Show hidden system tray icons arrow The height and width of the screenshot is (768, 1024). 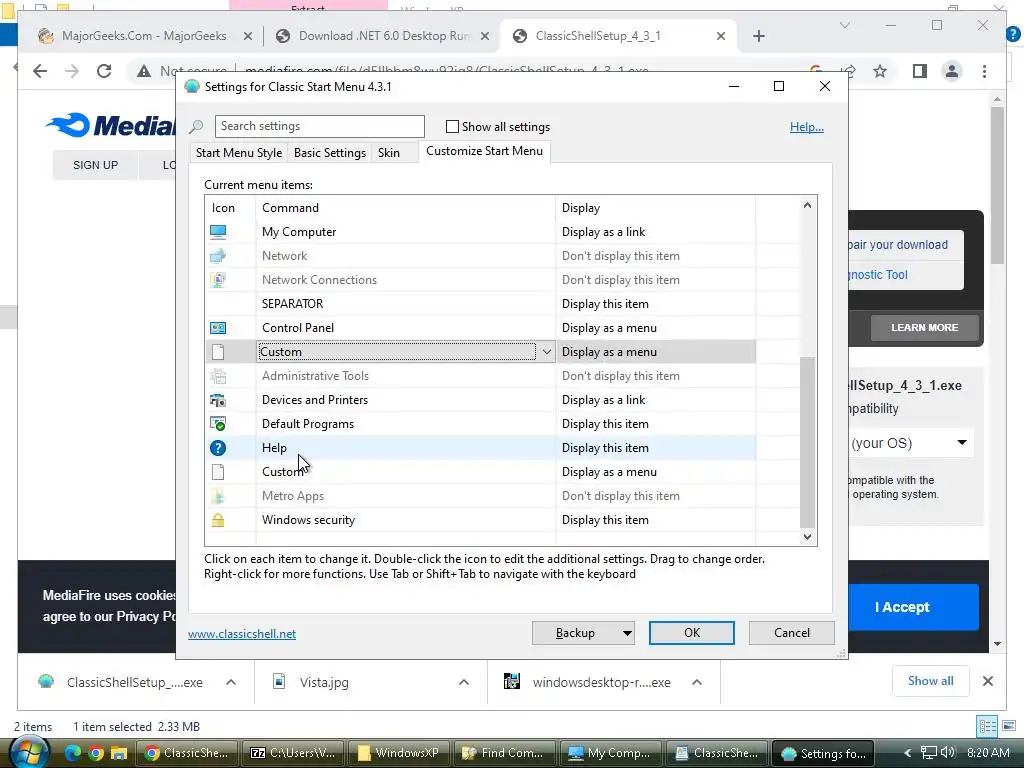(x=908, y=753)
